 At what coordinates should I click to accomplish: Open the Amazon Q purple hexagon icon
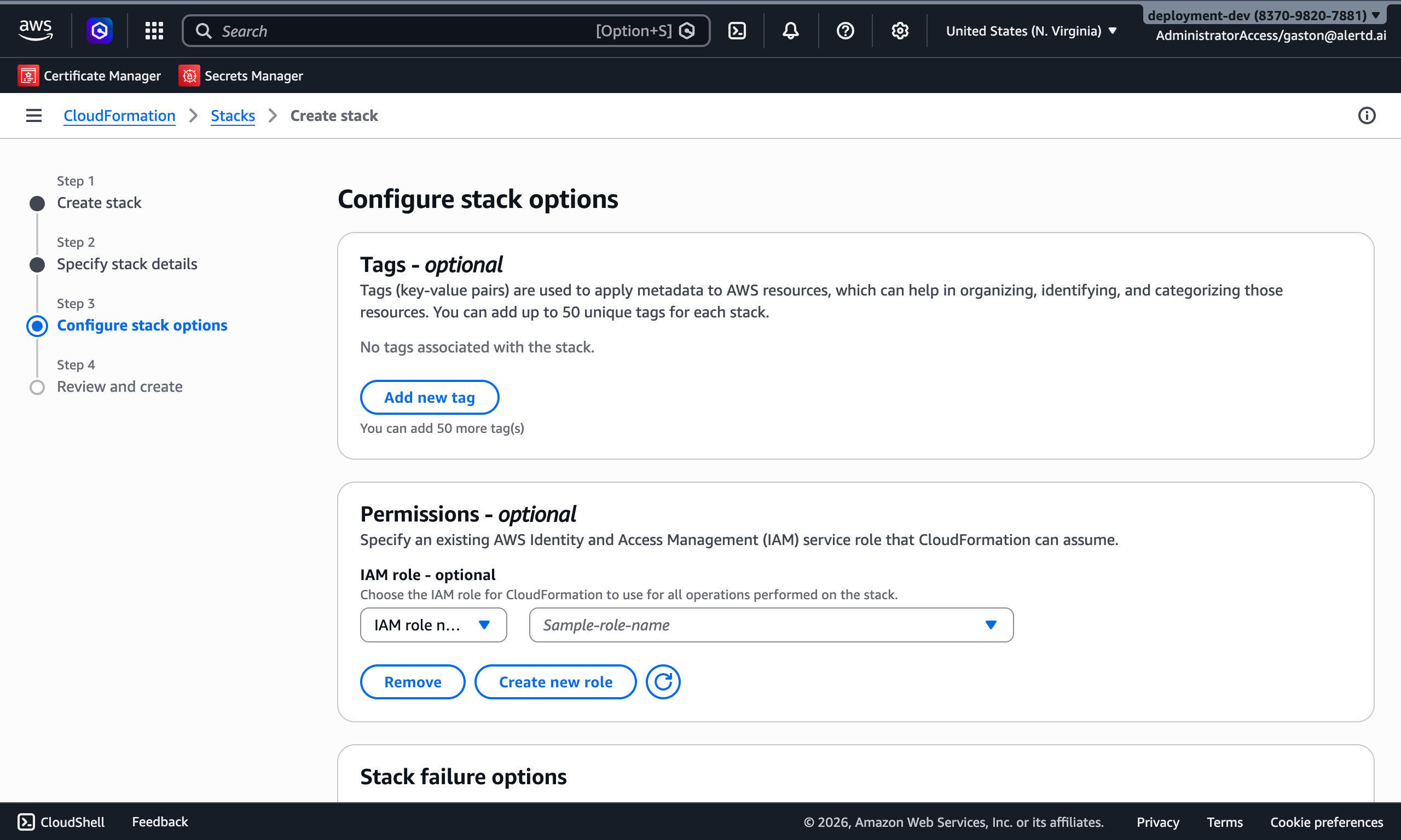99,31
